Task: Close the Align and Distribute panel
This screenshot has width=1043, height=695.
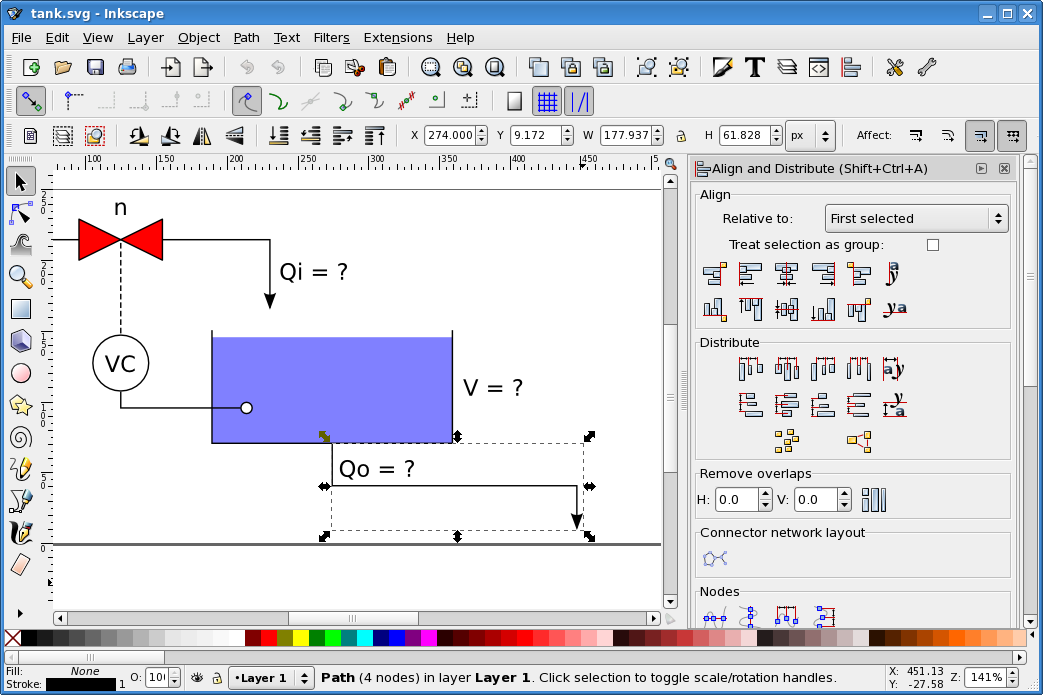Action: click(1004, 169)
